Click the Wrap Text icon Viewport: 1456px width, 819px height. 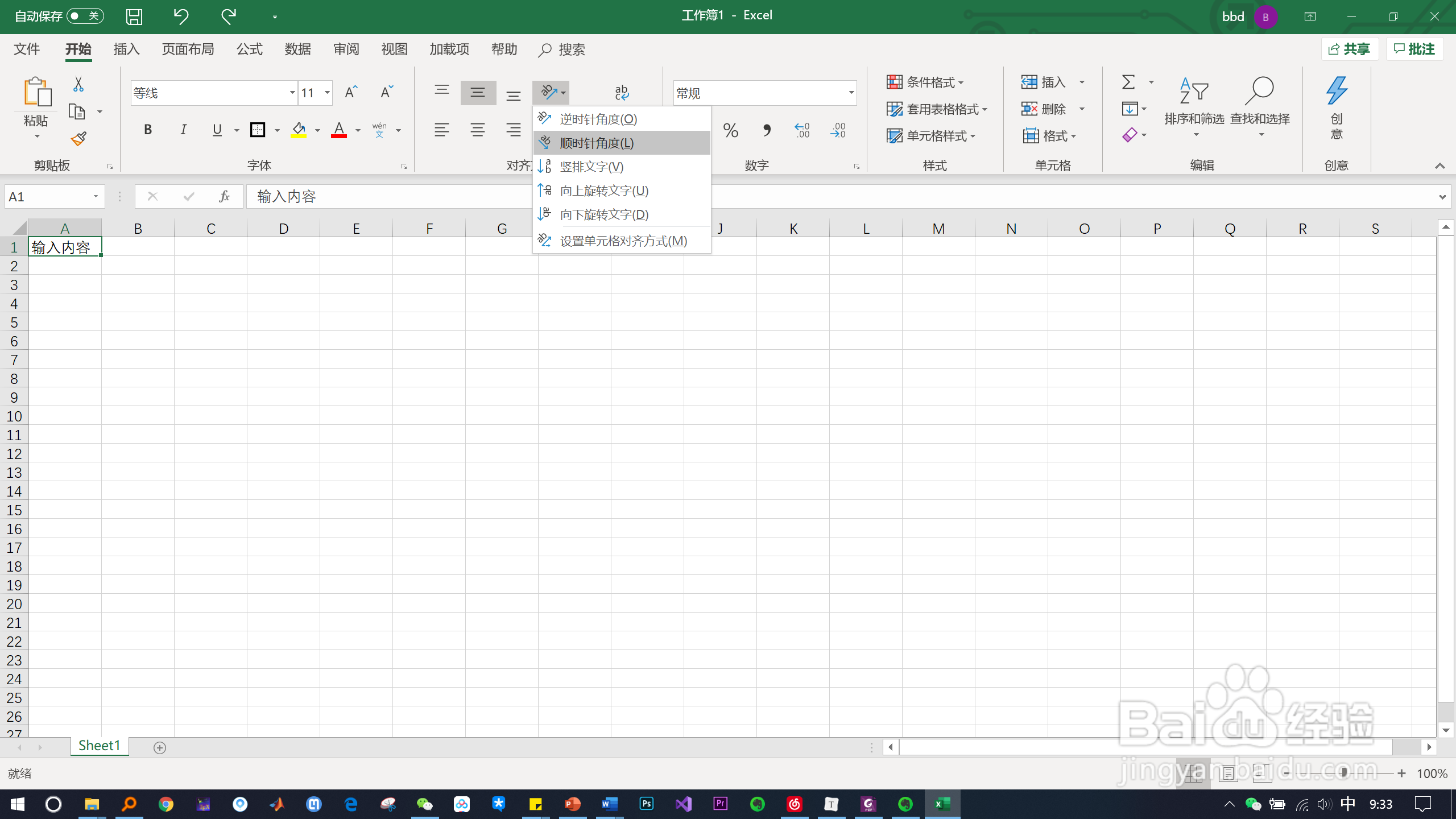point(622,92)
